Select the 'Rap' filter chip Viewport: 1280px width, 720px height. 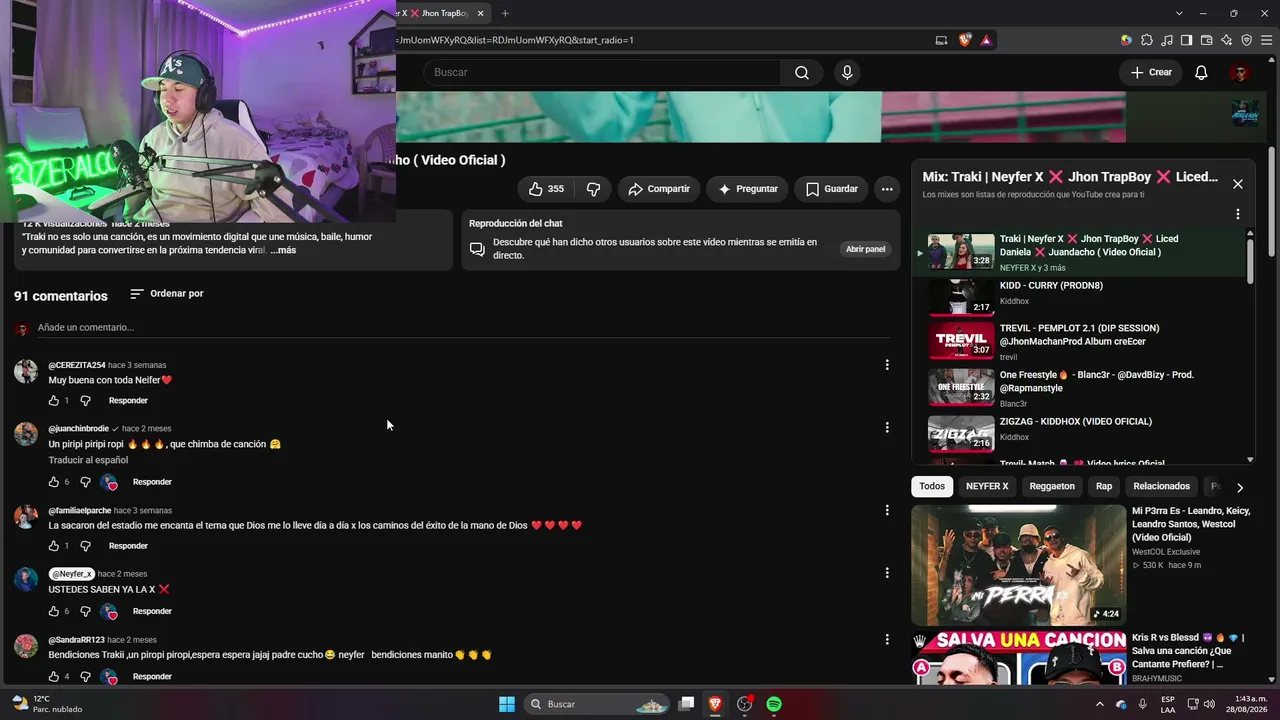(x=1104, y=487)
